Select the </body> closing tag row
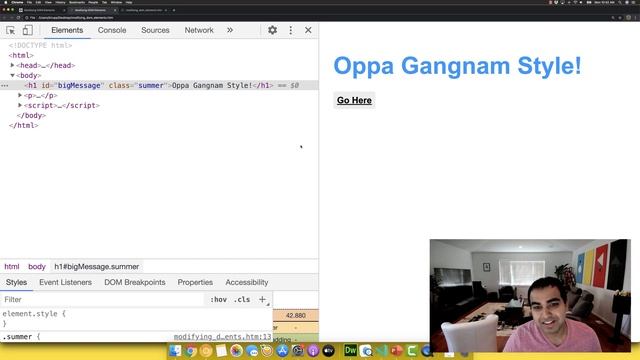The image size is (640, 360). point(31,116)
